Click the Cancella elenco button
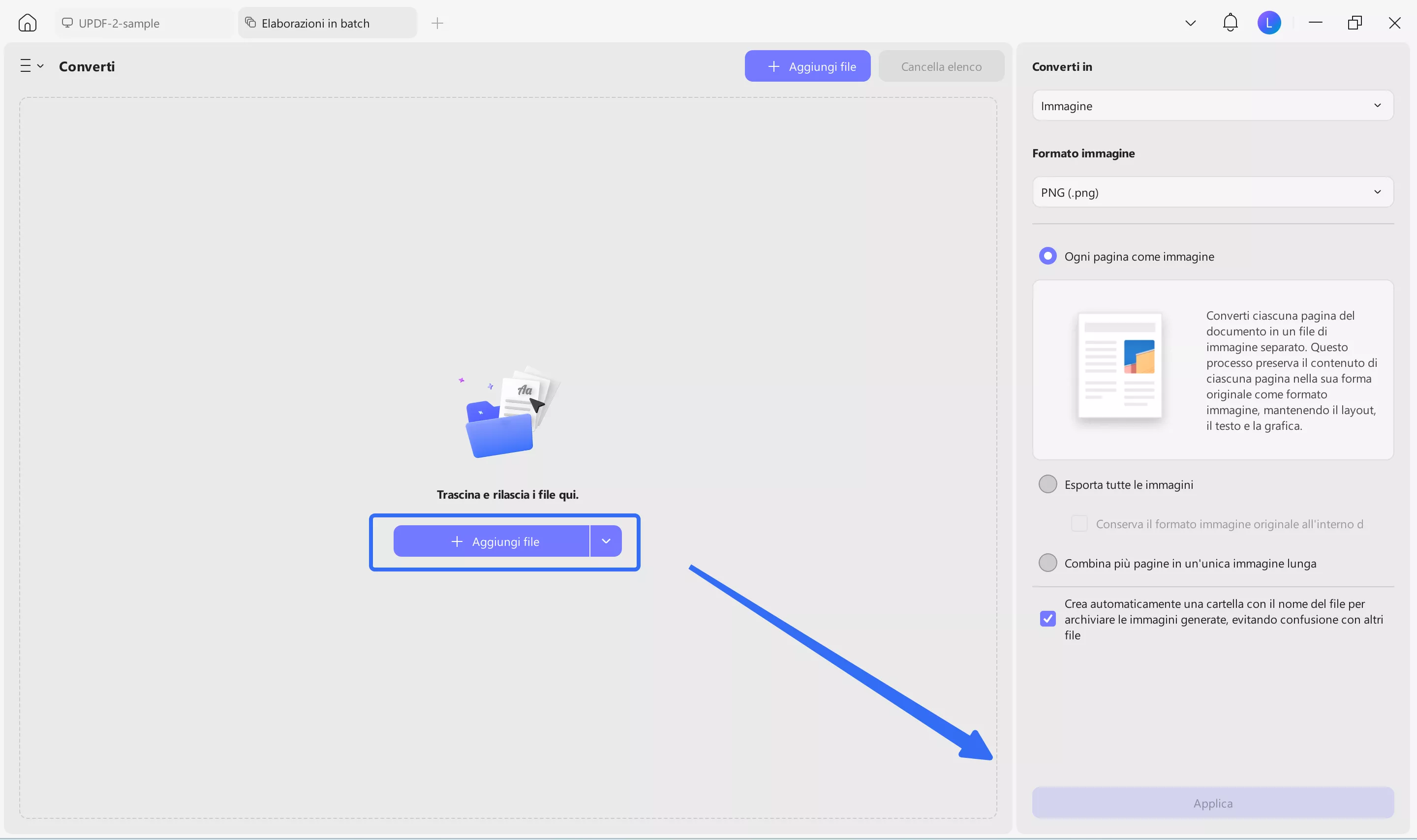1417x840 pixels. coord(940,66)
